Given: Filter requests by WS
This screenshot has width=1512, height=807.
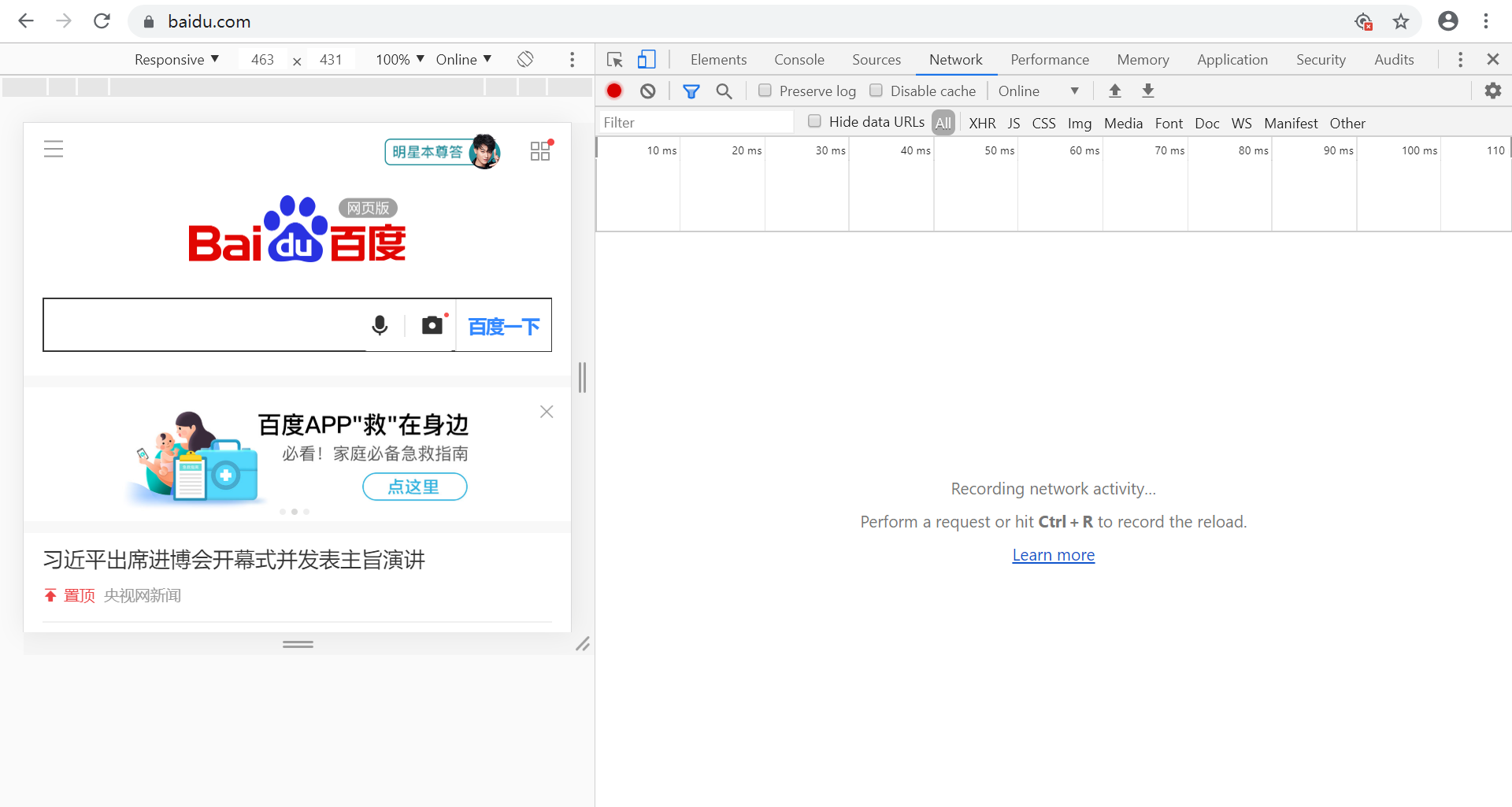Looking at the screenshot, I should pos(1241,124).
